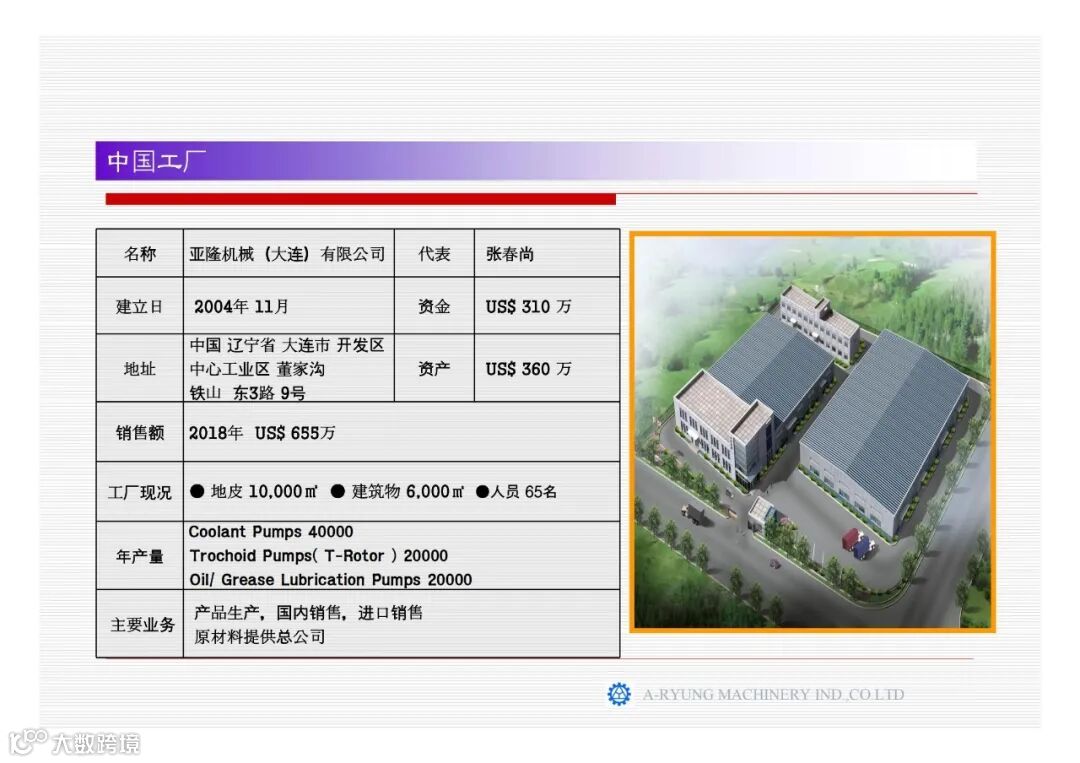Click the A-RYUNG gear logo icon

[619, 694]
